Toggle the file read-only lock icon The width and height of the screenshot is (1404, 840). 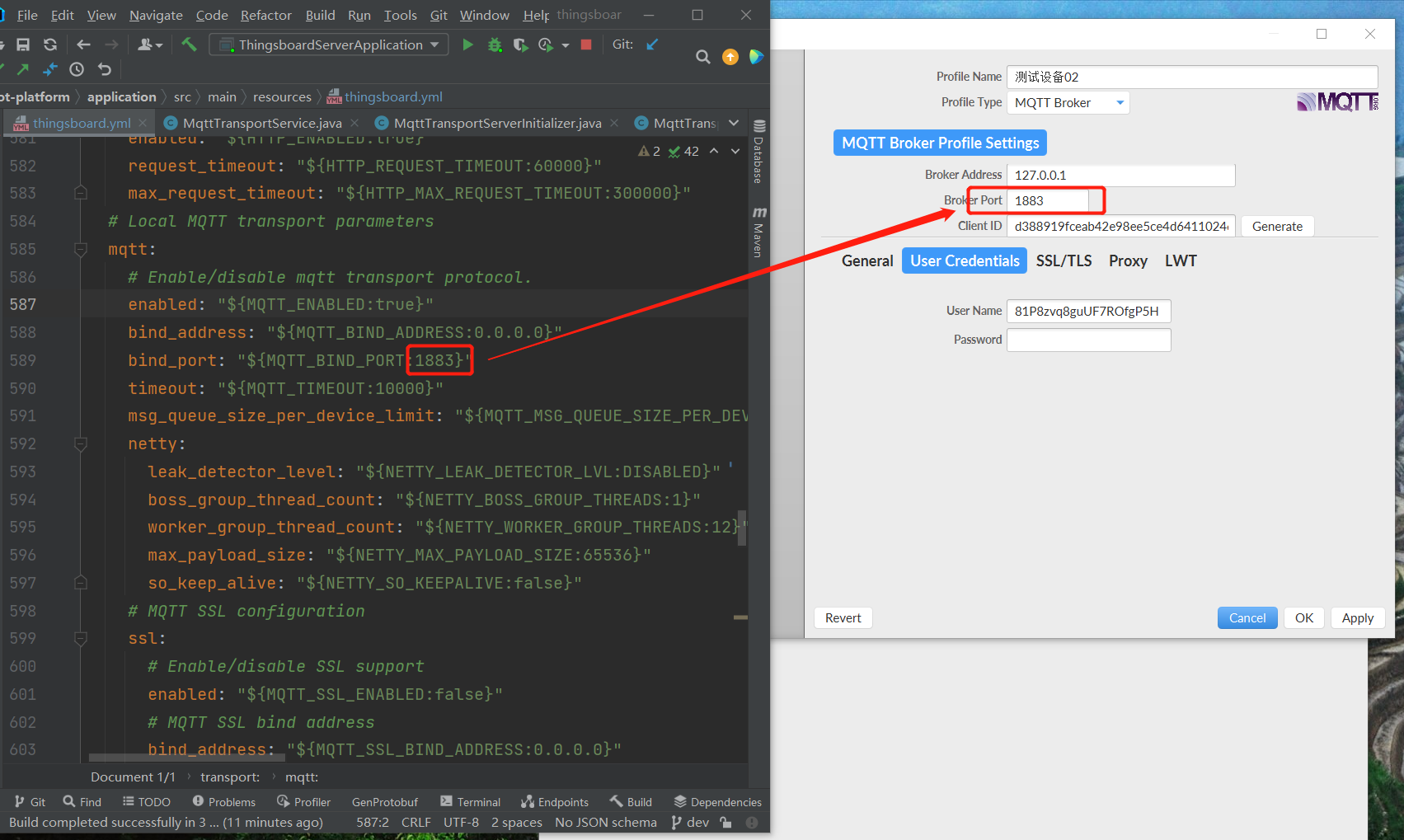(x=725, y=822)
